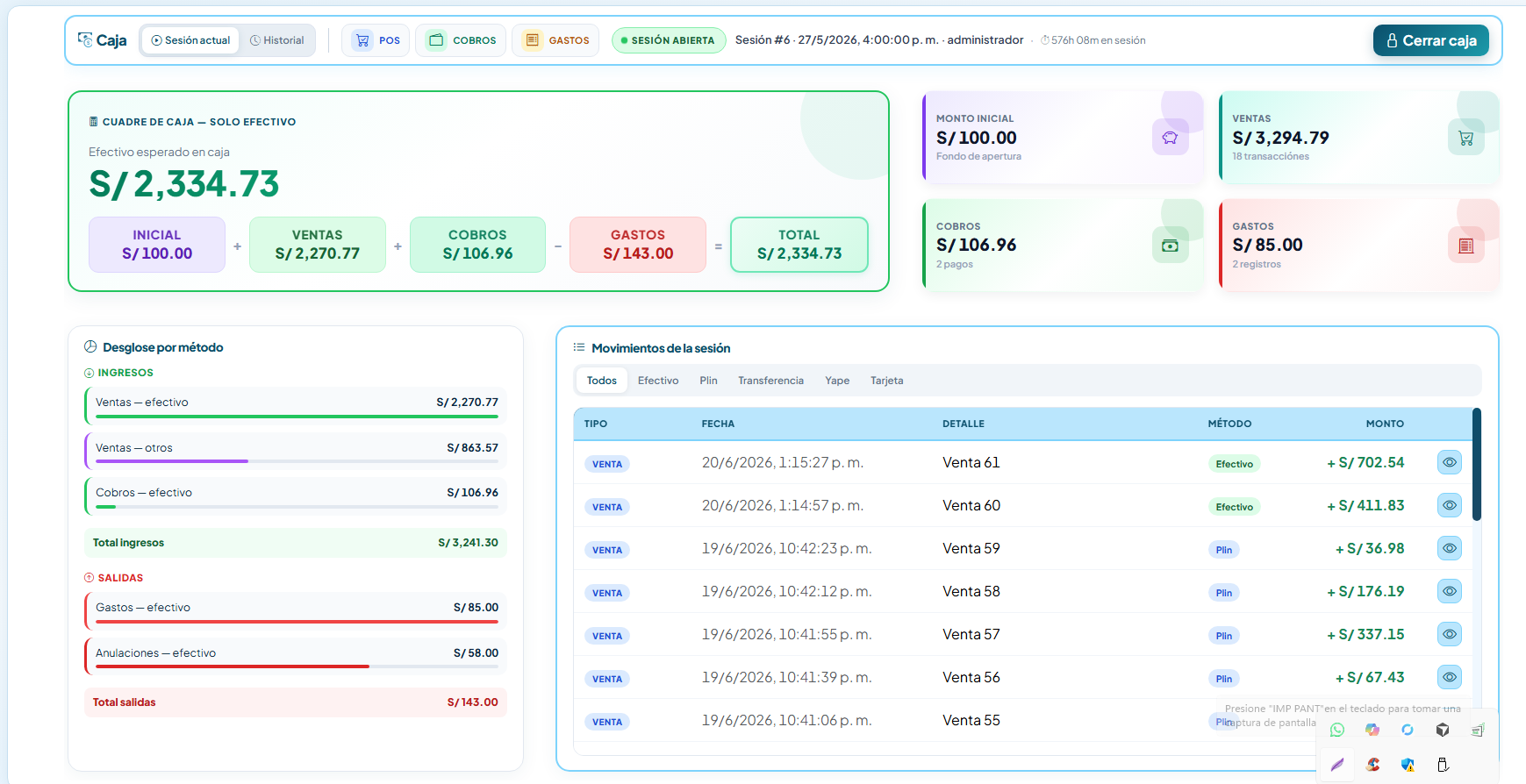Click the cash icon on the Cobros summary card
1526x784 pixels.
click(1170, 246)
